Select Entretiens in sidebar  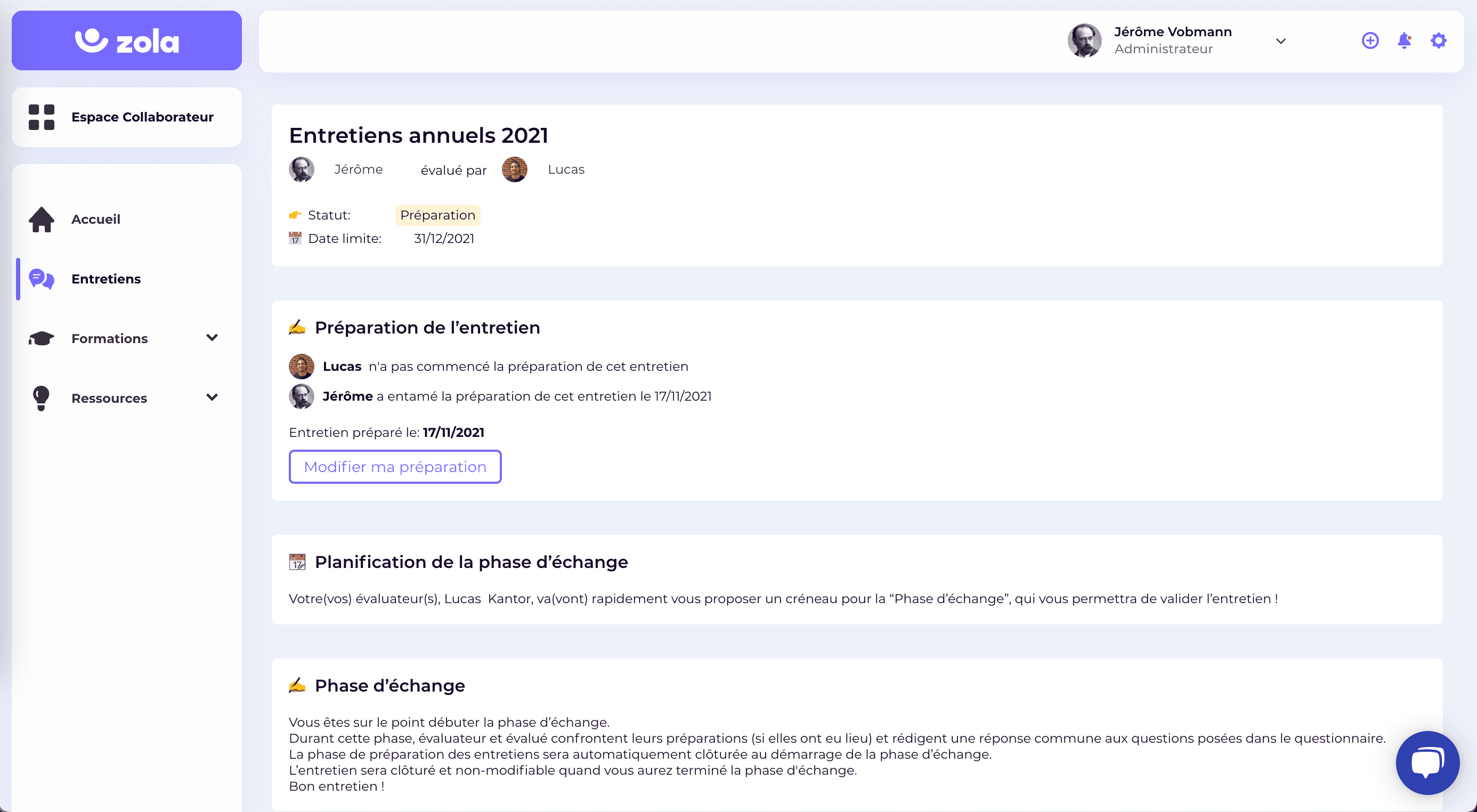[106, 279]
